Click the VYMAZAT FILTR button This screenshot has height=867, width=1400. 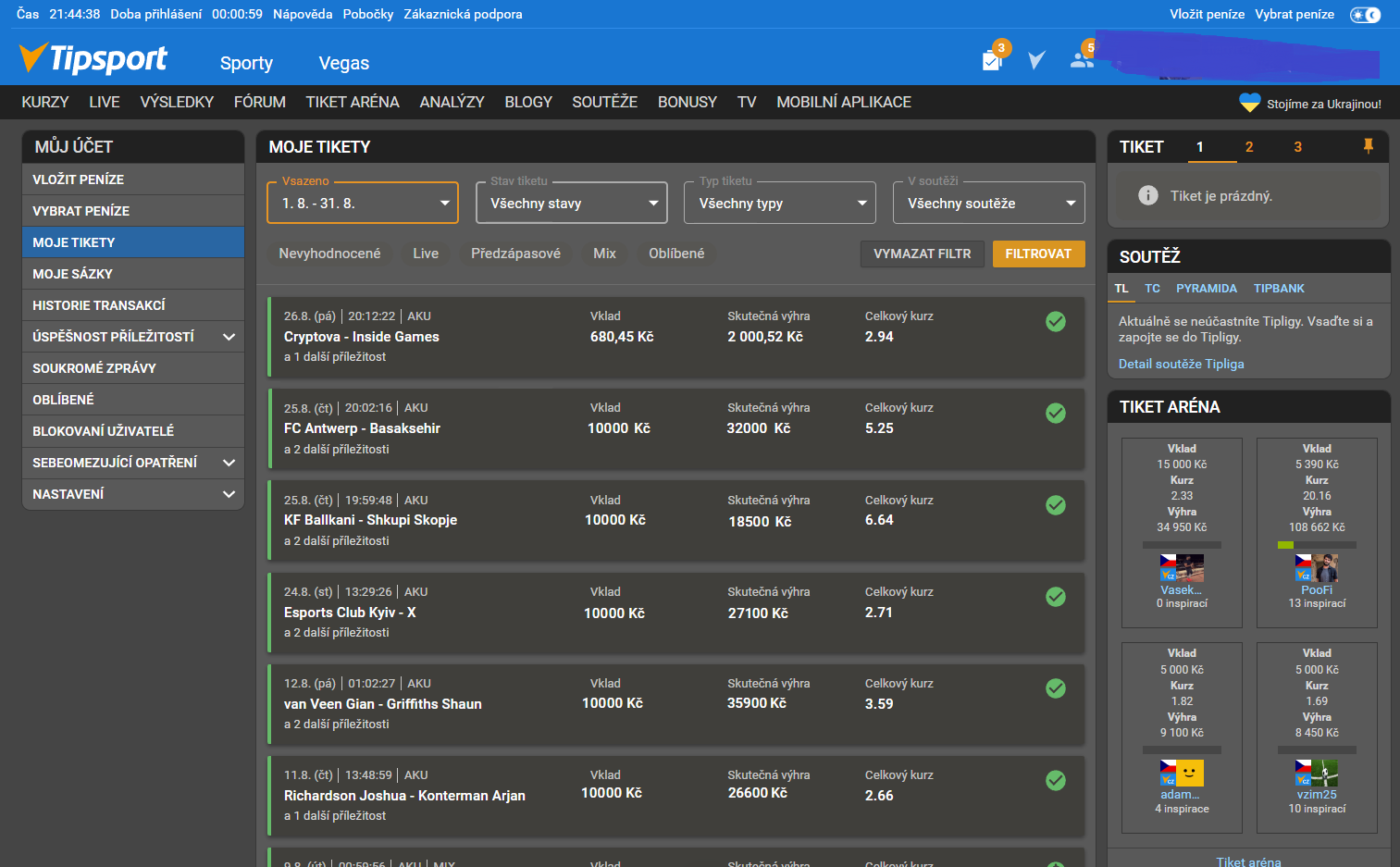(923, 254)
